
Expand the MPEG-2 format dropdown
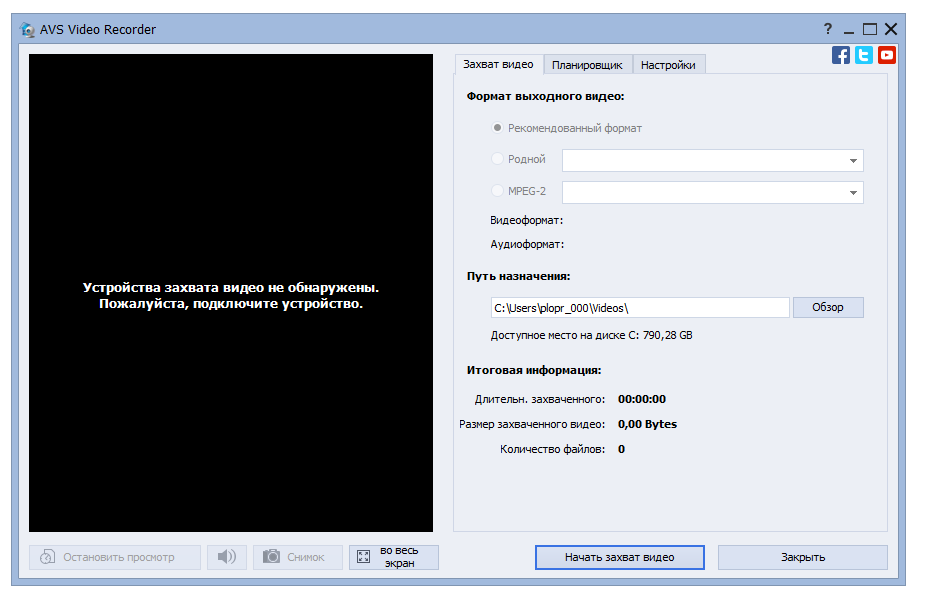coord(853,192)
